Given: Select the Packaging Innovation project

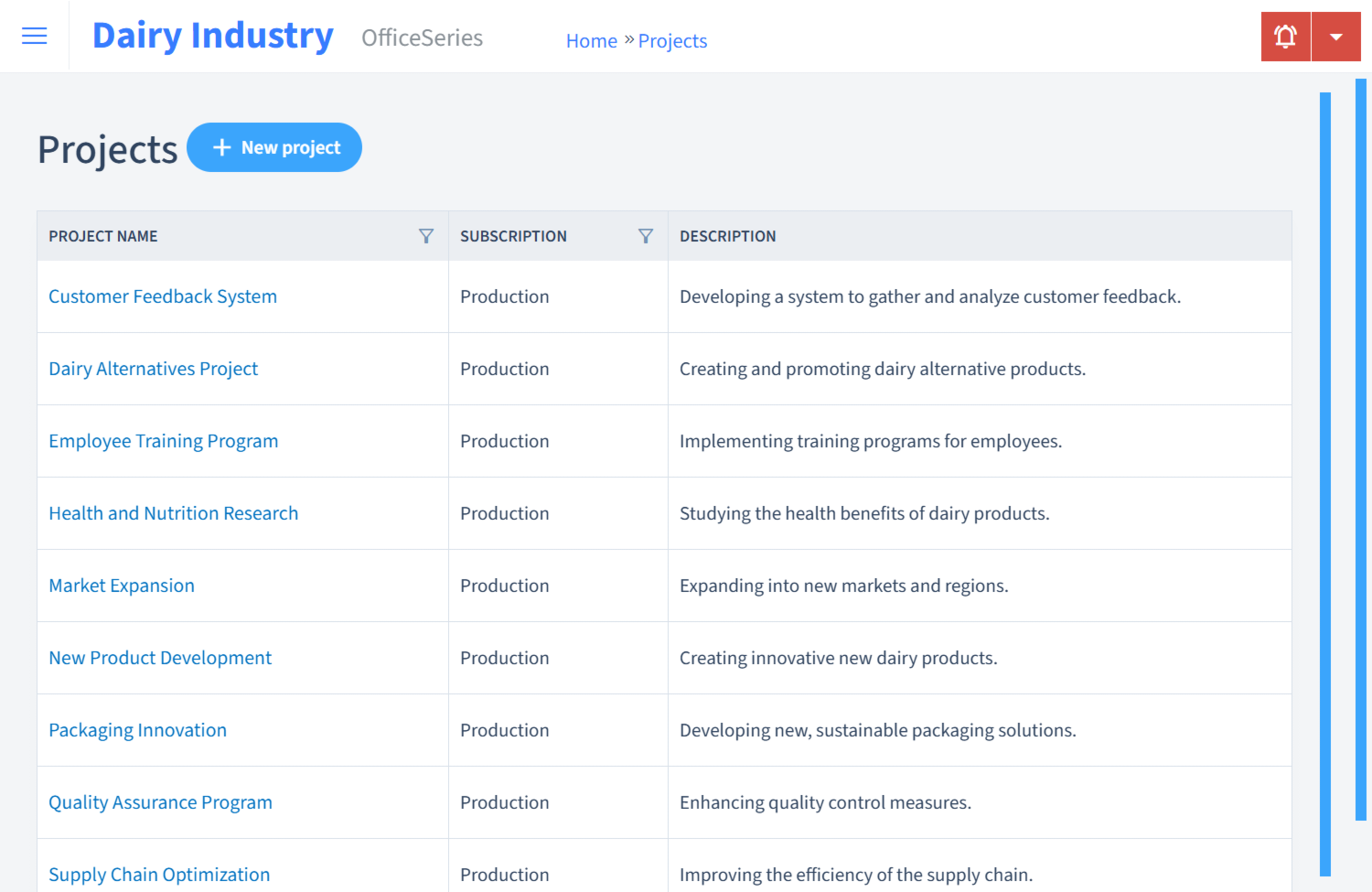Looking at the screenshot, I should coord(137,730).
